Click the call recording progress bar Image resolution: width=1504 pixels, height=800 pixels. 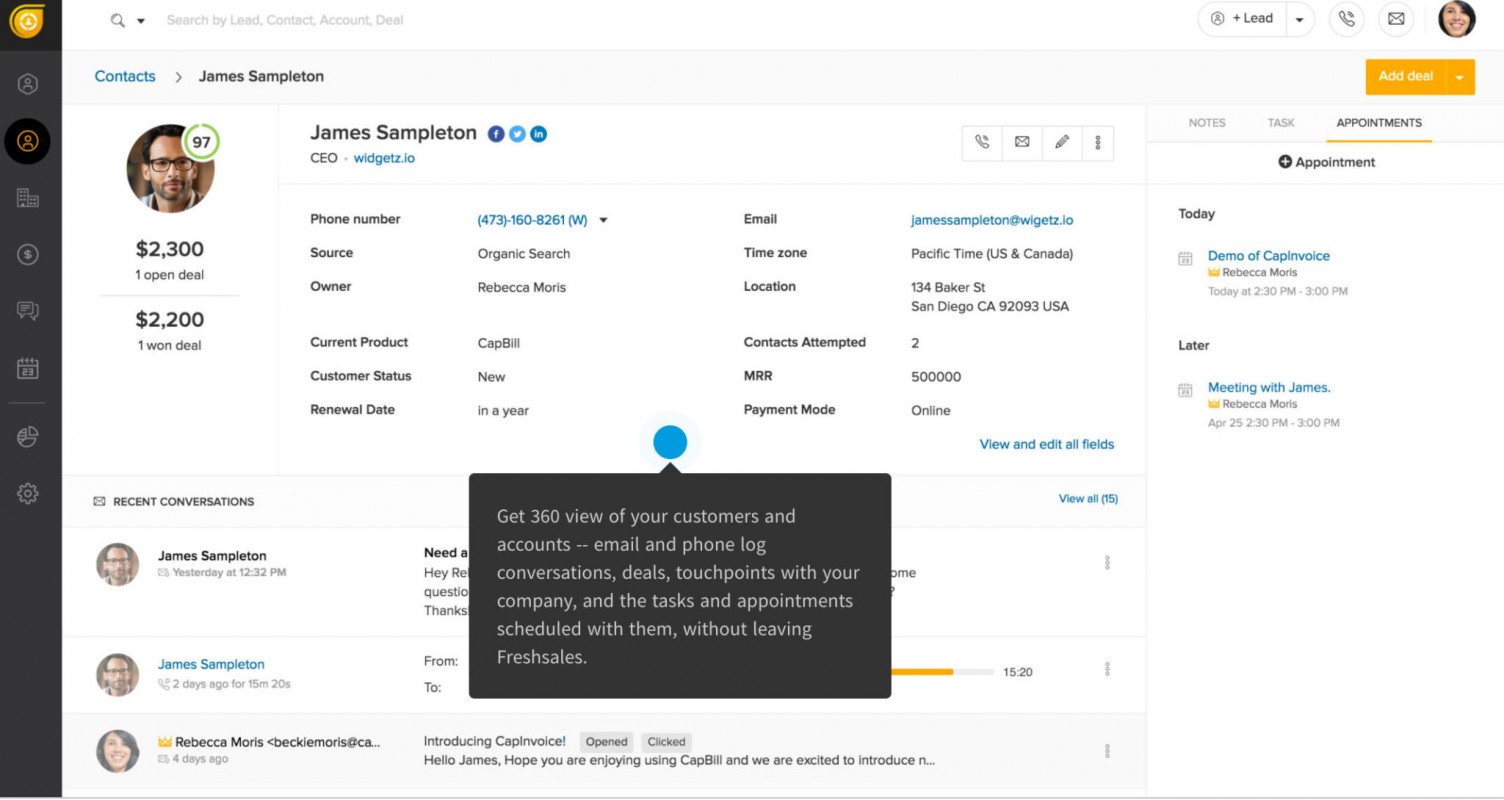(x=940, y=672)
